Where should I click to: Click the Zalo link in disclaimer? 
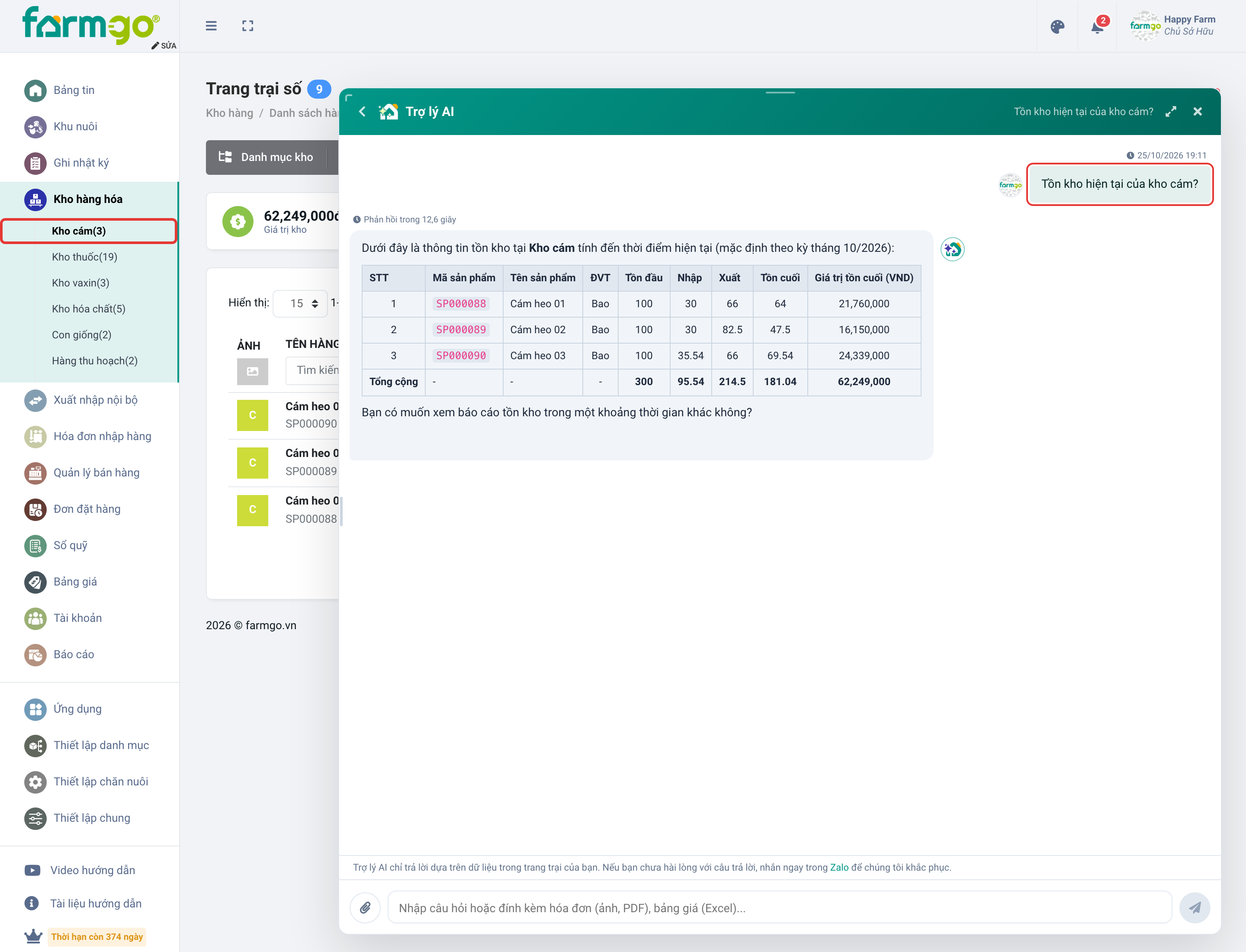tap(839, 867)
